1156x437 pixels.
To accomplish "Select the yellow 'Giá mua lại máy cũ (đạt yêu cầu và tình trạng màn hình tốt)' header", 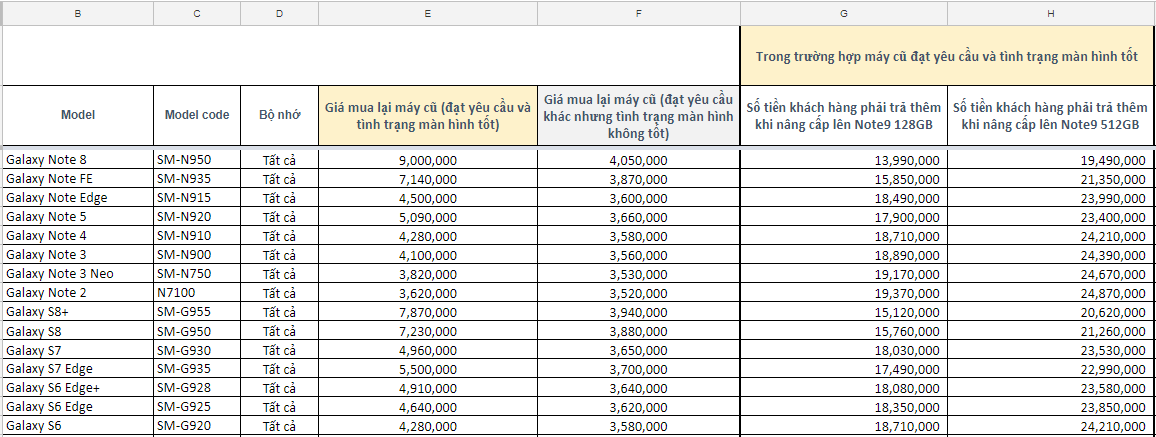I will click(428, 115).
